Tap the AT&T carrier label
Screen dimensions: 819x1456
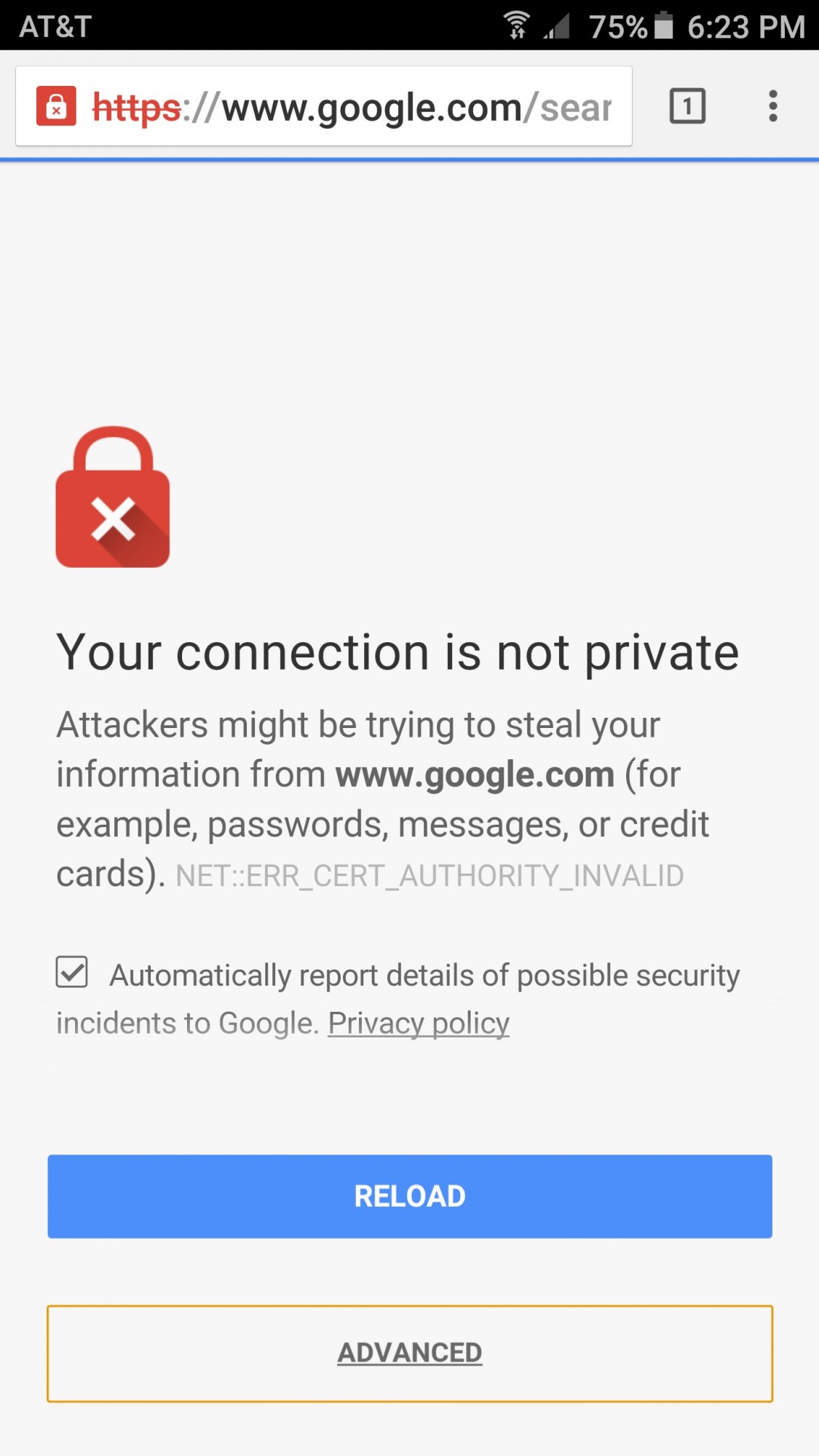coord(55,26)
